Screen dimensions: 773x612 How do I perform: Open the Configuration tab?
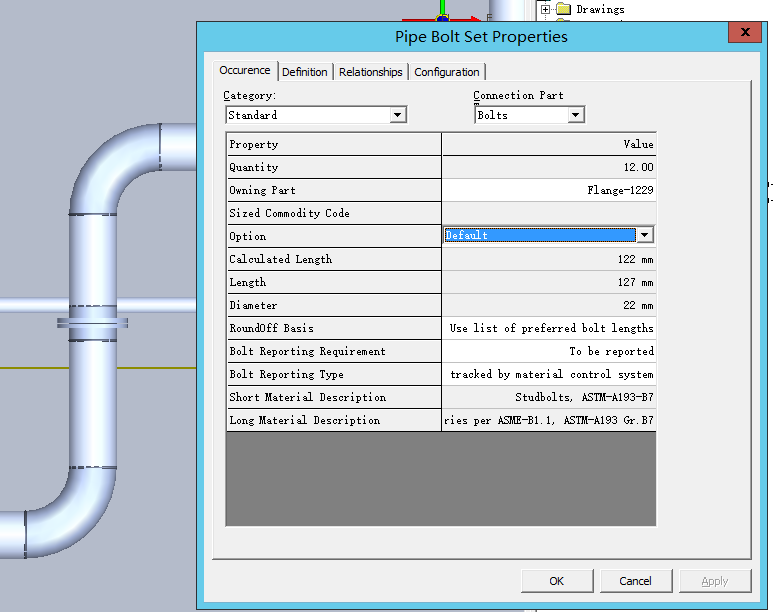[447, 72]
